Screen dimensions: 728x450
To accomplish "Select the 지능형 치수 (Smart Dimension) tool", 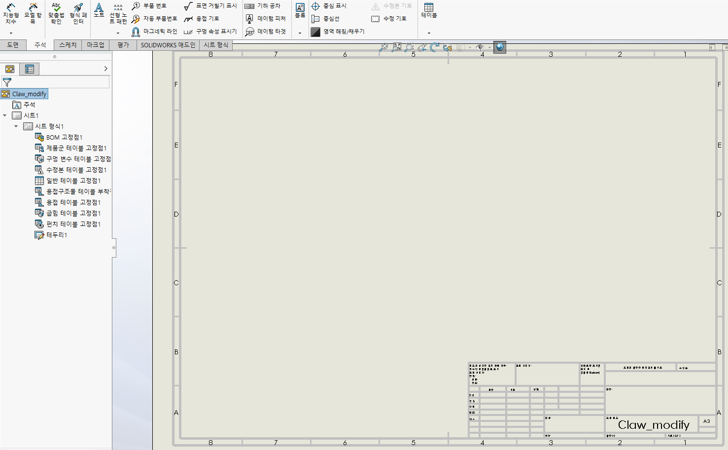I will 10,13.
